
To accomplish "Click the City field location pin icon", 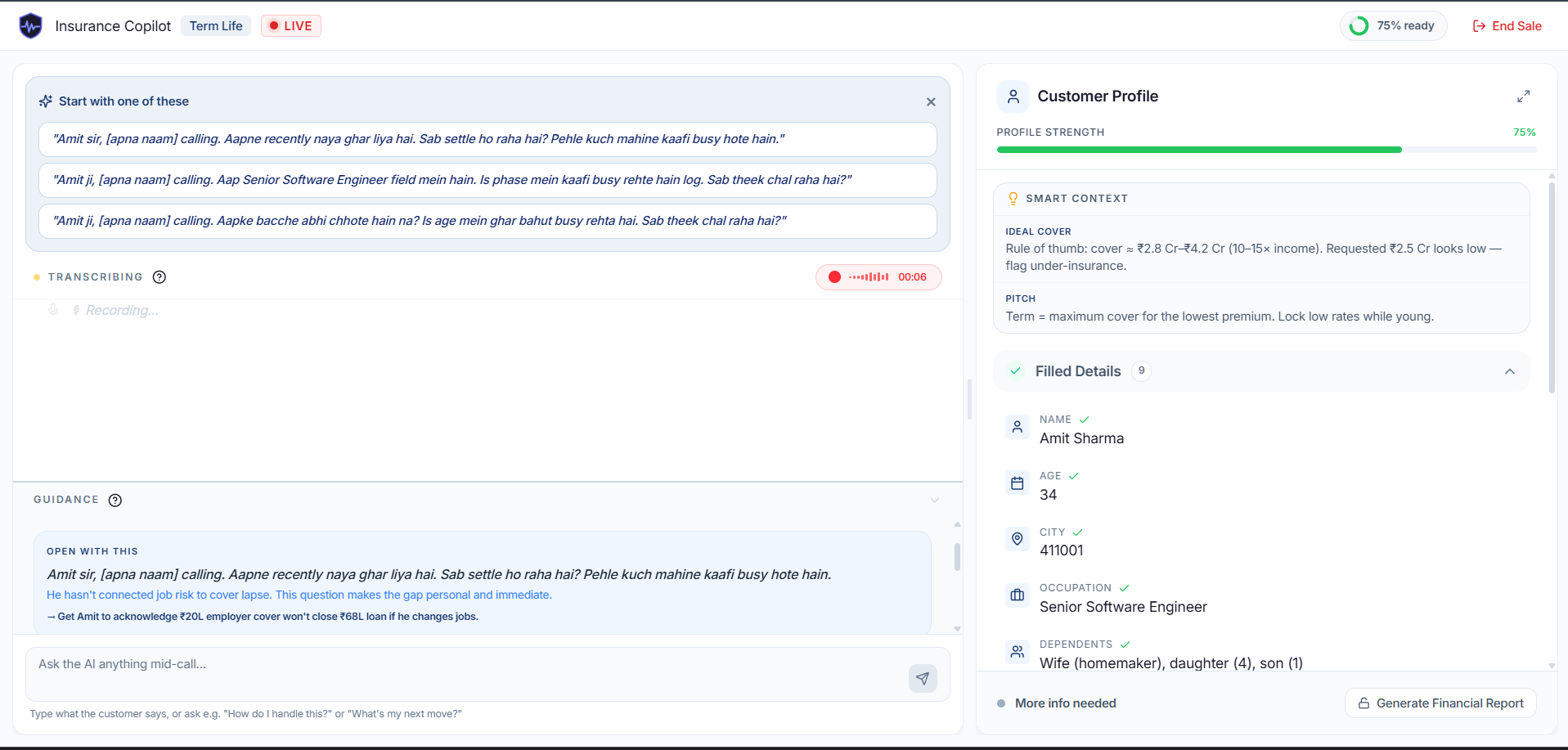I will pyautogui.click(x=1018, y=539).
